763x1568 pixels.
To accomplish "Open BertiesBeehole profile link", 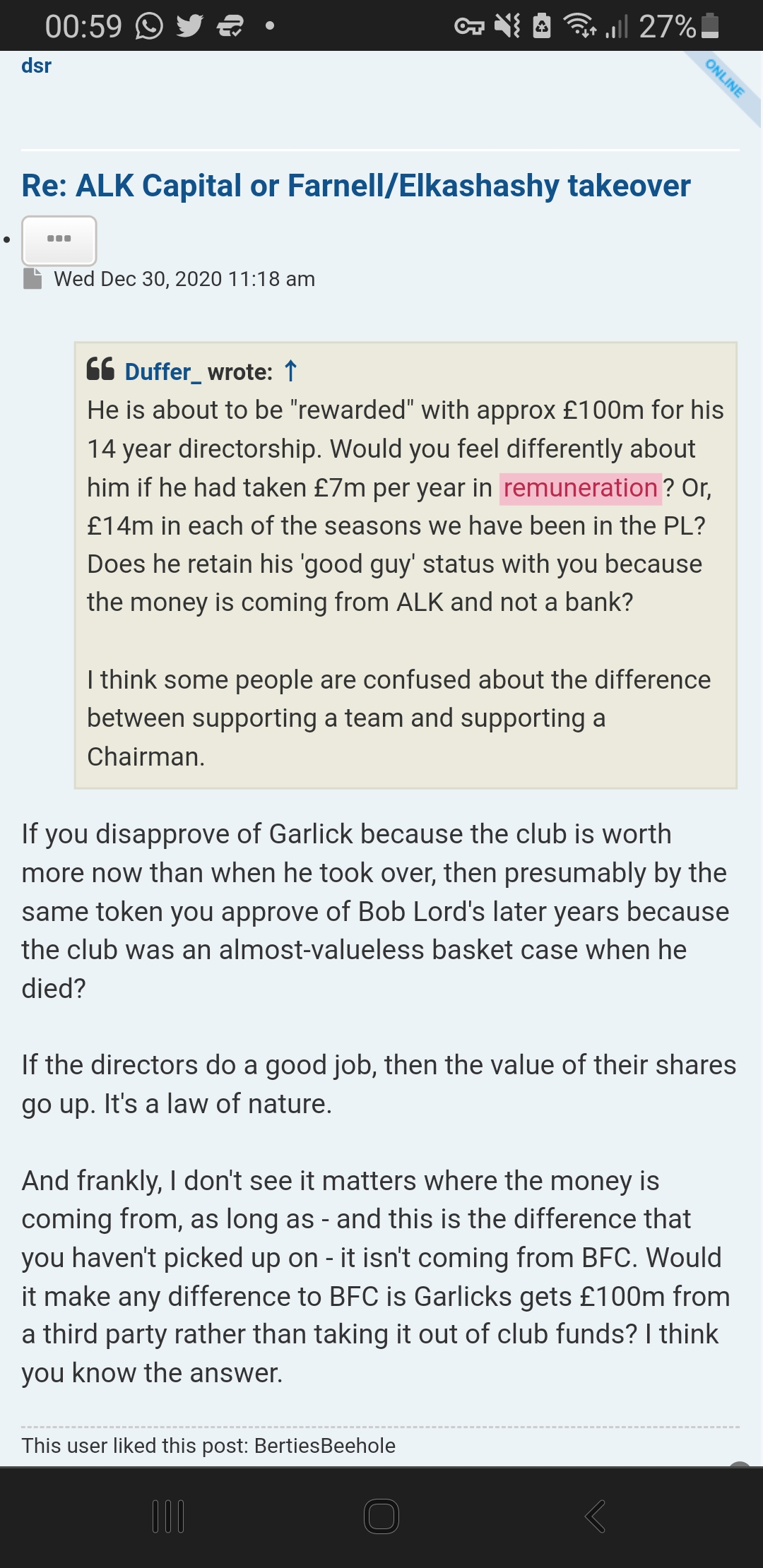I will click(324, 1446).
